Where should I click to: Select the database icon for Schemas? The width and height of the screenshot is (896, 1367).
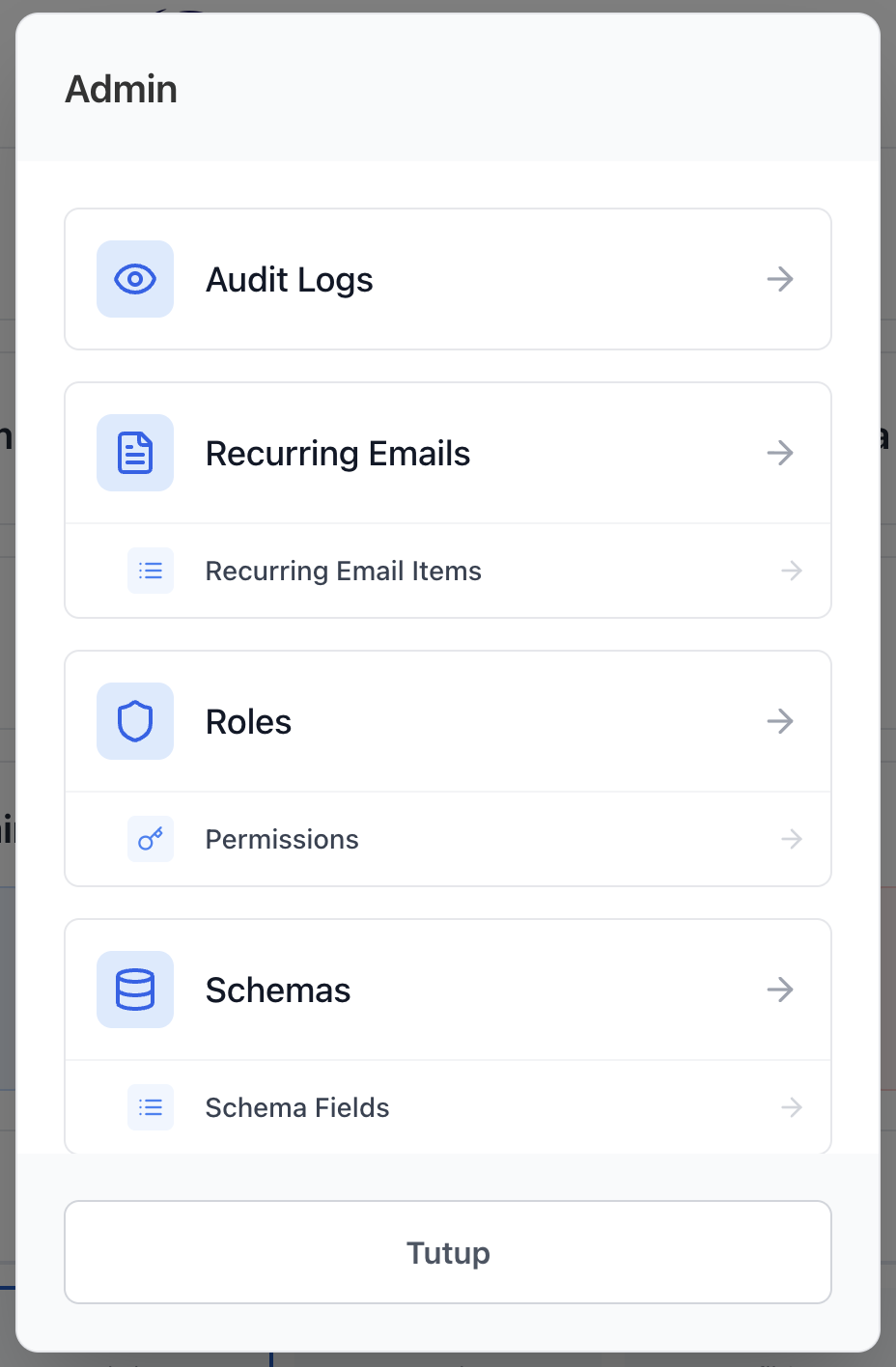click(x=134, y=990)
